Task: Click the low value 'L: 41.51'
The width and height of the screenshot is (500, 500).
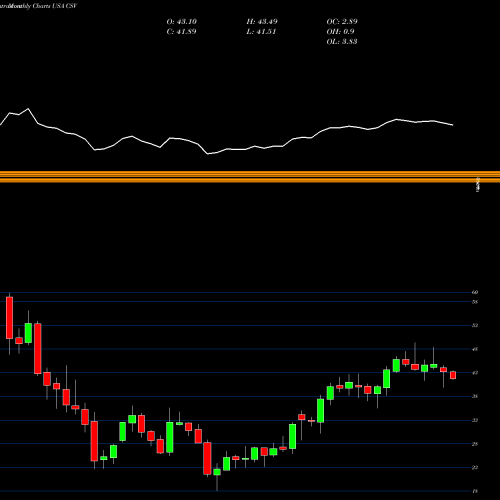Action: click(x=261, y=32)
